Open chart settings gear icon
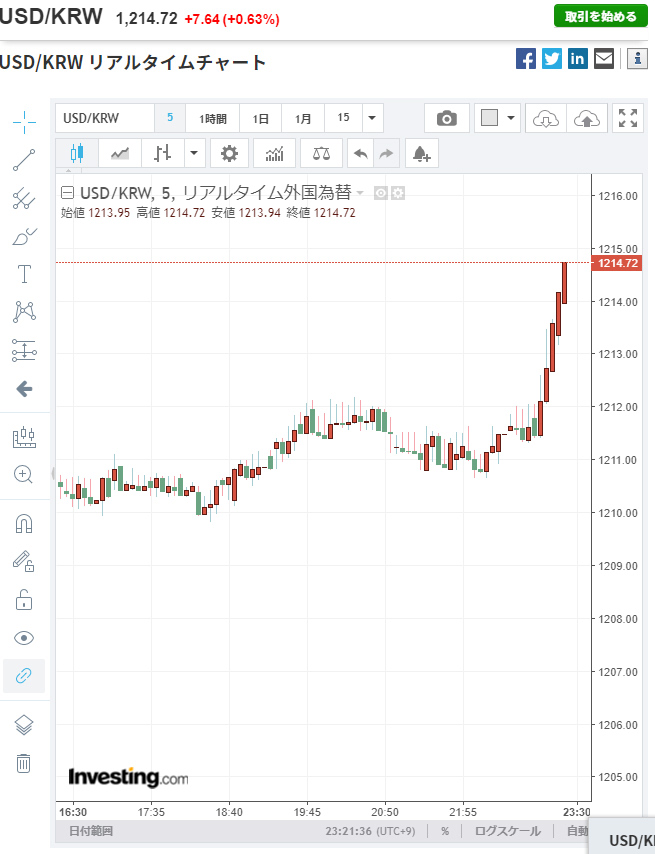The image size is (655, 854). (x=229, y=153)
